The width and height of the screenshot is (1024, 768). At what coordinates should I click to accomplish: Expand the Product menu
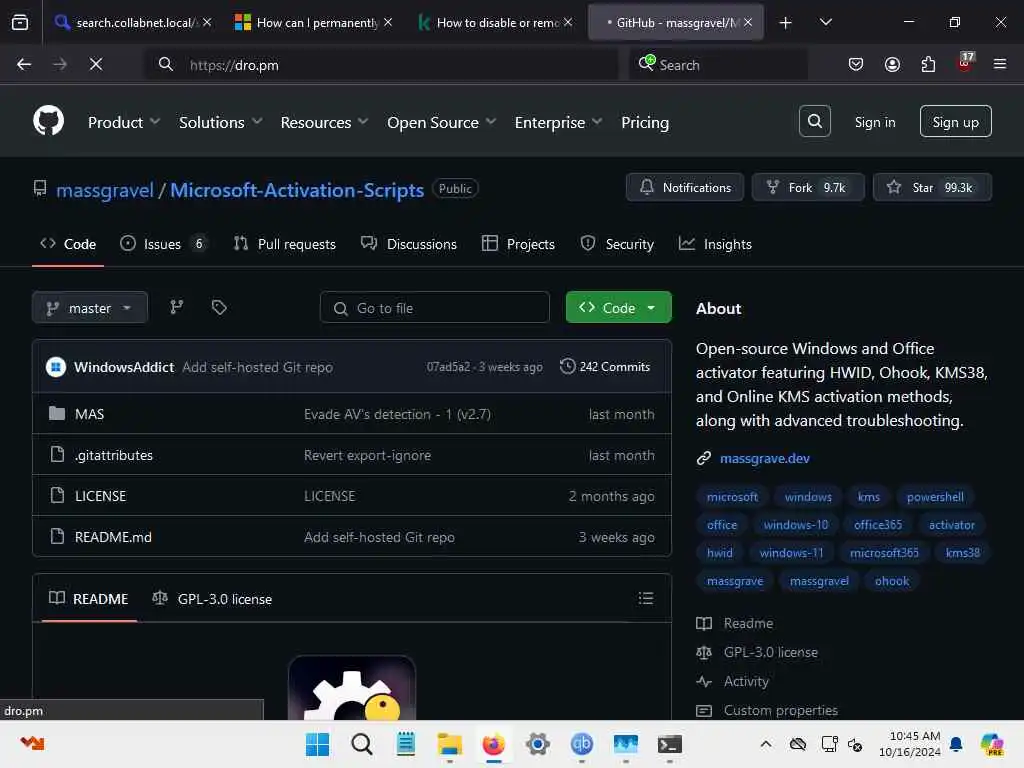coord(124,122)
